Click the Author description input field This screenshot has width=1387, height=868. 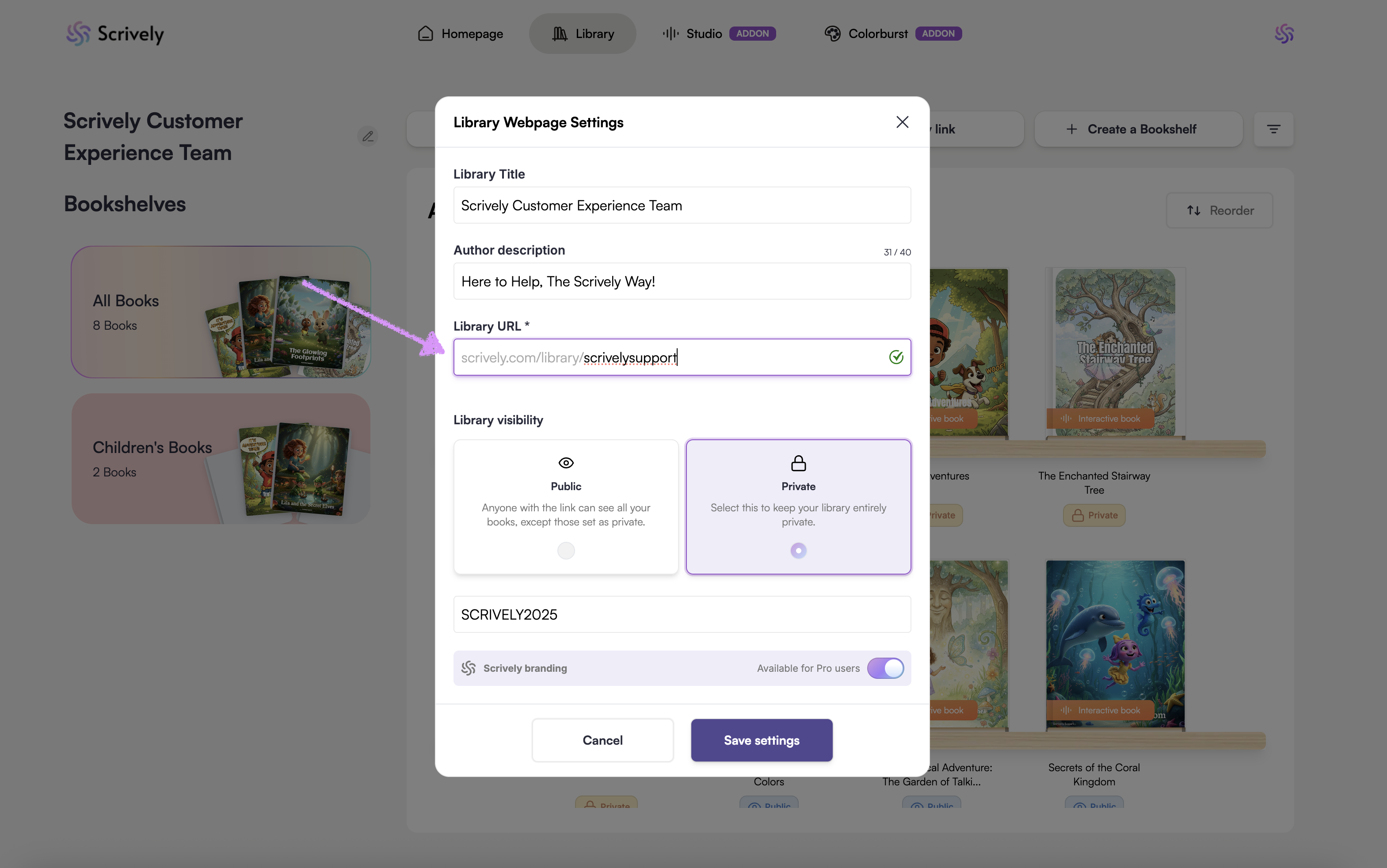coord(682,281)
